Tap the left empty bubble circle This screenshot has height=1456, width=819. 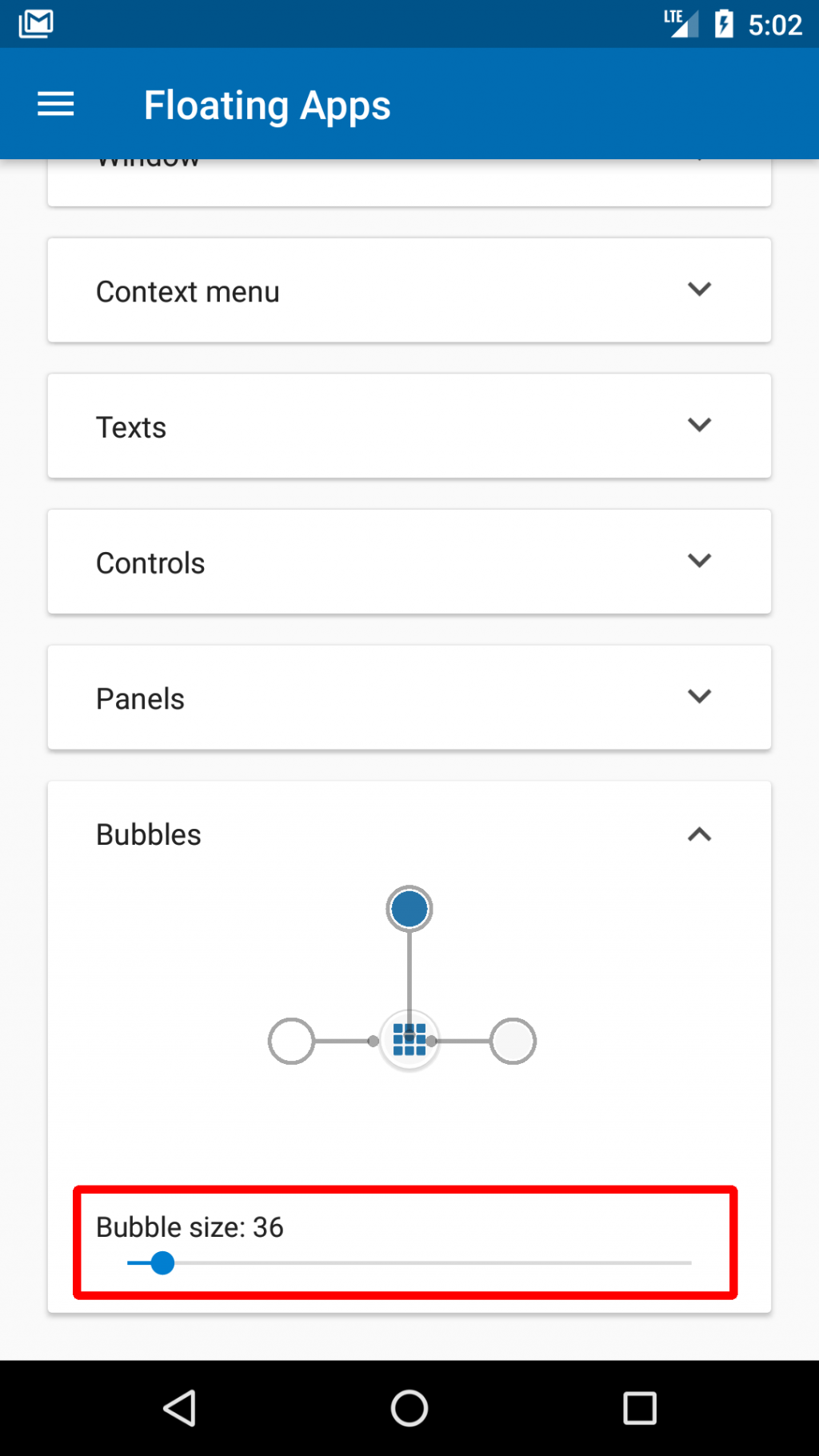(291, 1040)
